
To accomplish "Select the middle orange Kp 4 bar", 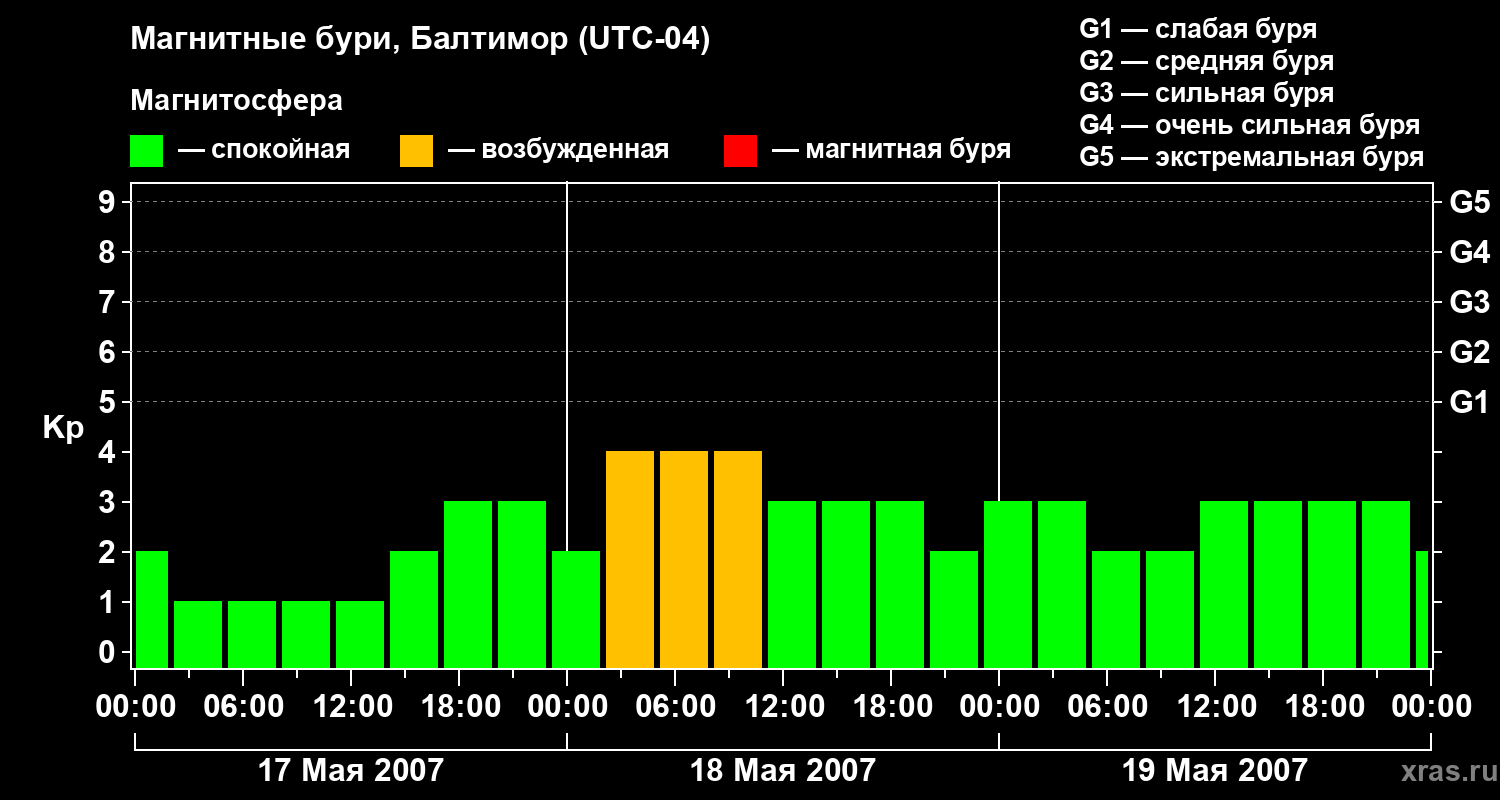I will [684, 559].
